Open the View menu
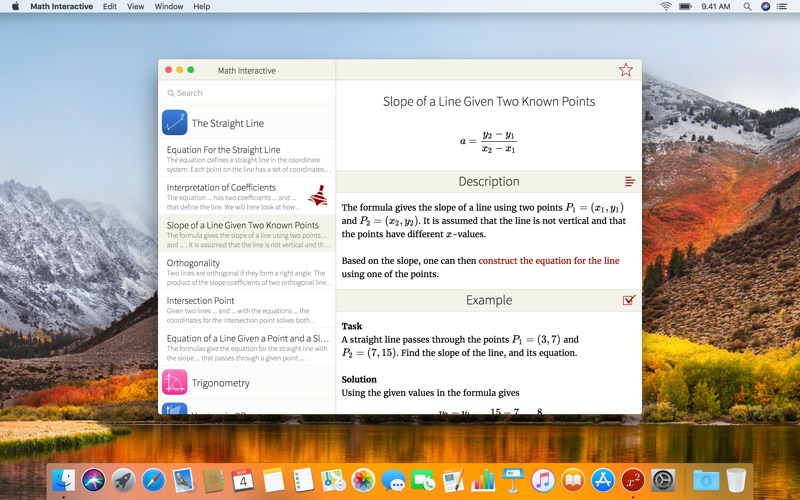Screen dimensions: 800x500 (x=135, y=6)
